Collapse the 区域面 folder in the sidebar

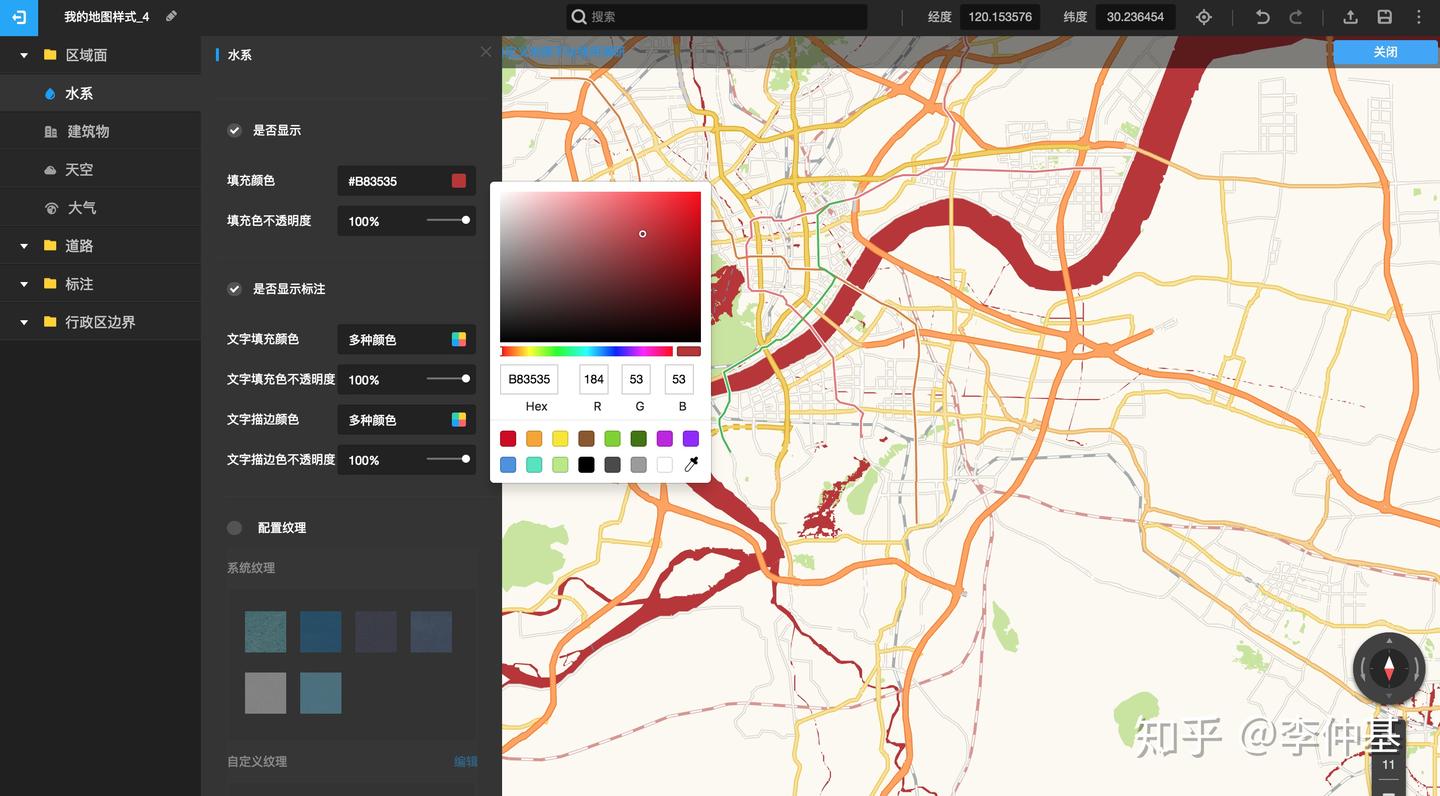click(22, 54)
